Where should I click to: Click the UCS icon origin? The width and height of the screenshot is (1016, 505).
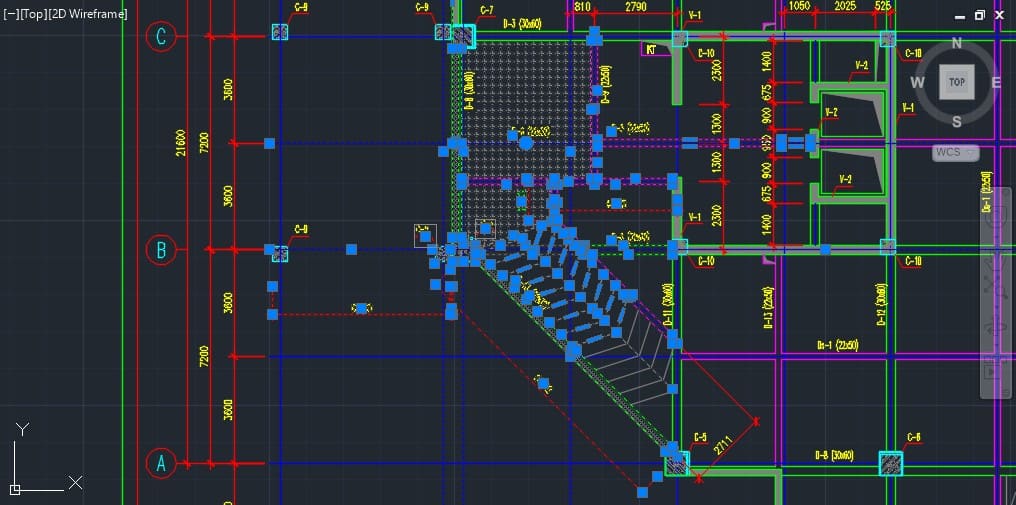(x=16, y=489)
